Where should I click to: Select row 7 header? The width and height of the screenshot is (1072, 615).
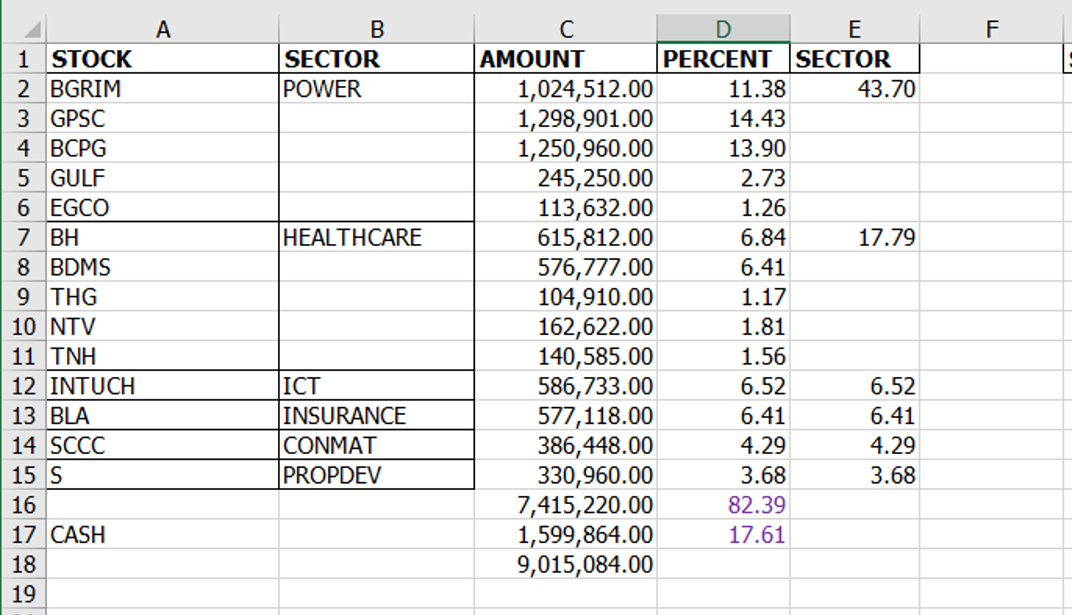[x=23, y=238]
